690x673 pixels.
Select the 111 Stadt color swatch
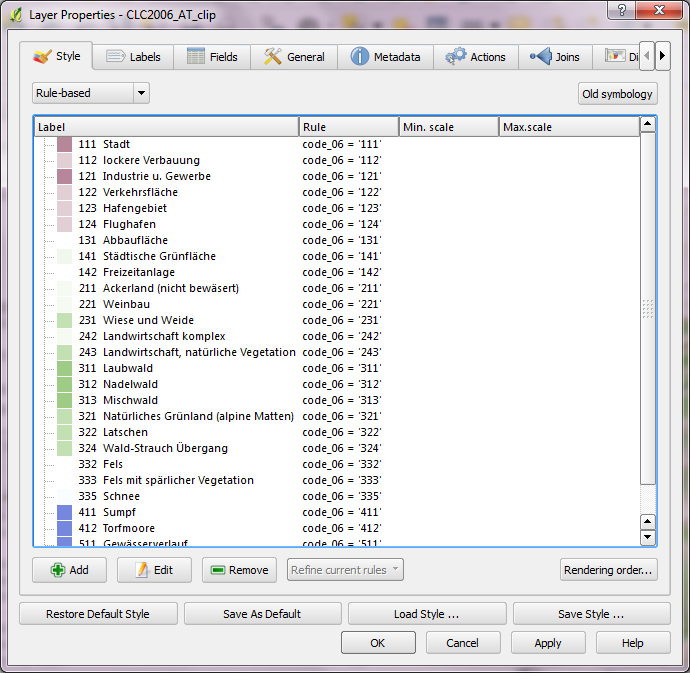[x=64, y=144]
